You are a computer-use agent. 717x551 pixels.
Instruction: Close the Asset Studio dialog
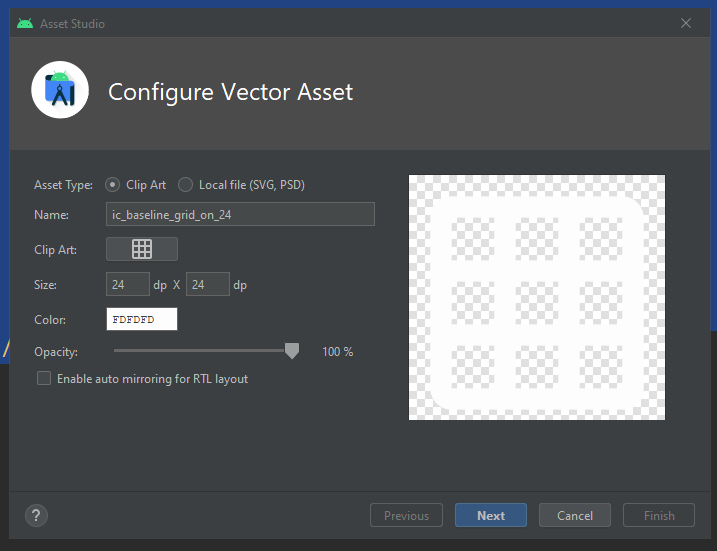pyautogui.click(x=686, y=23)
